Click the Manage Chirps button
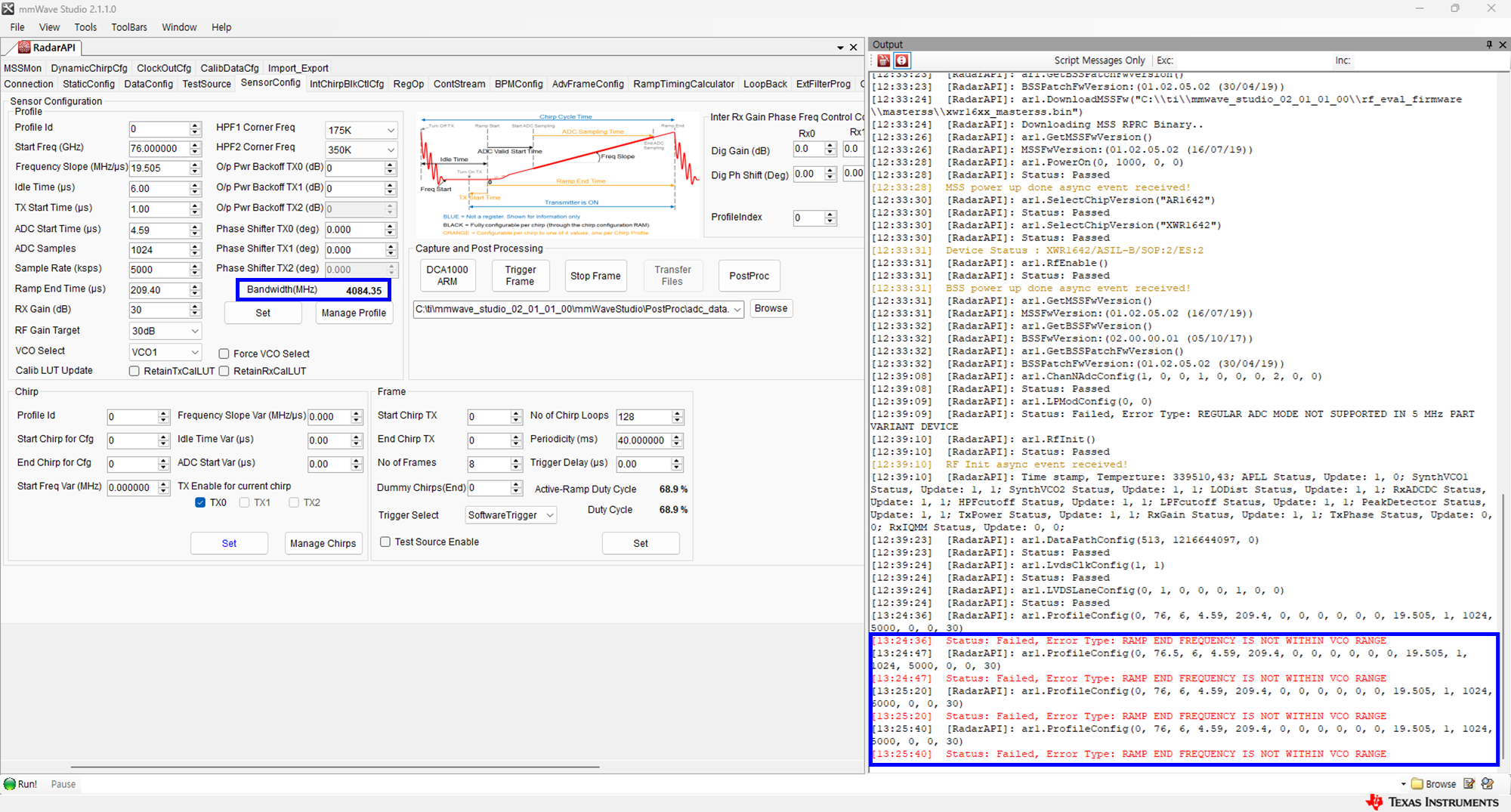1511x812 pixels. 323,543
